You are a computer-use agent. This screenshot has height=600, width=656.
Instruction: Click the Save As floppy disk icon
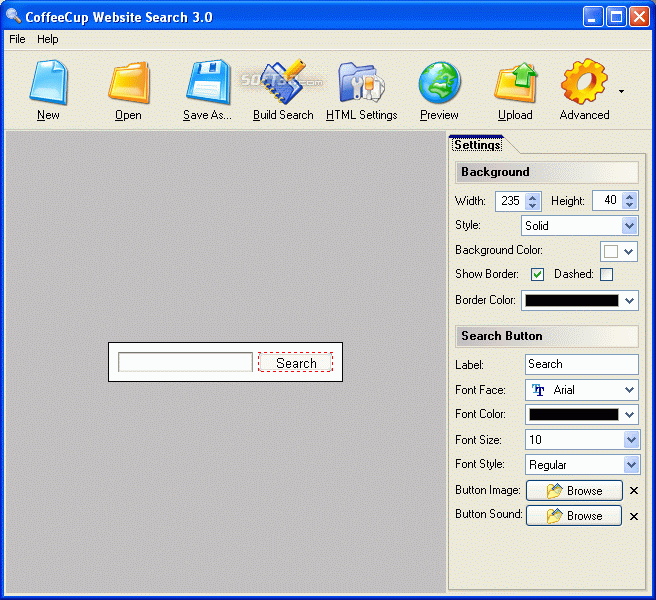pos(208,82)
